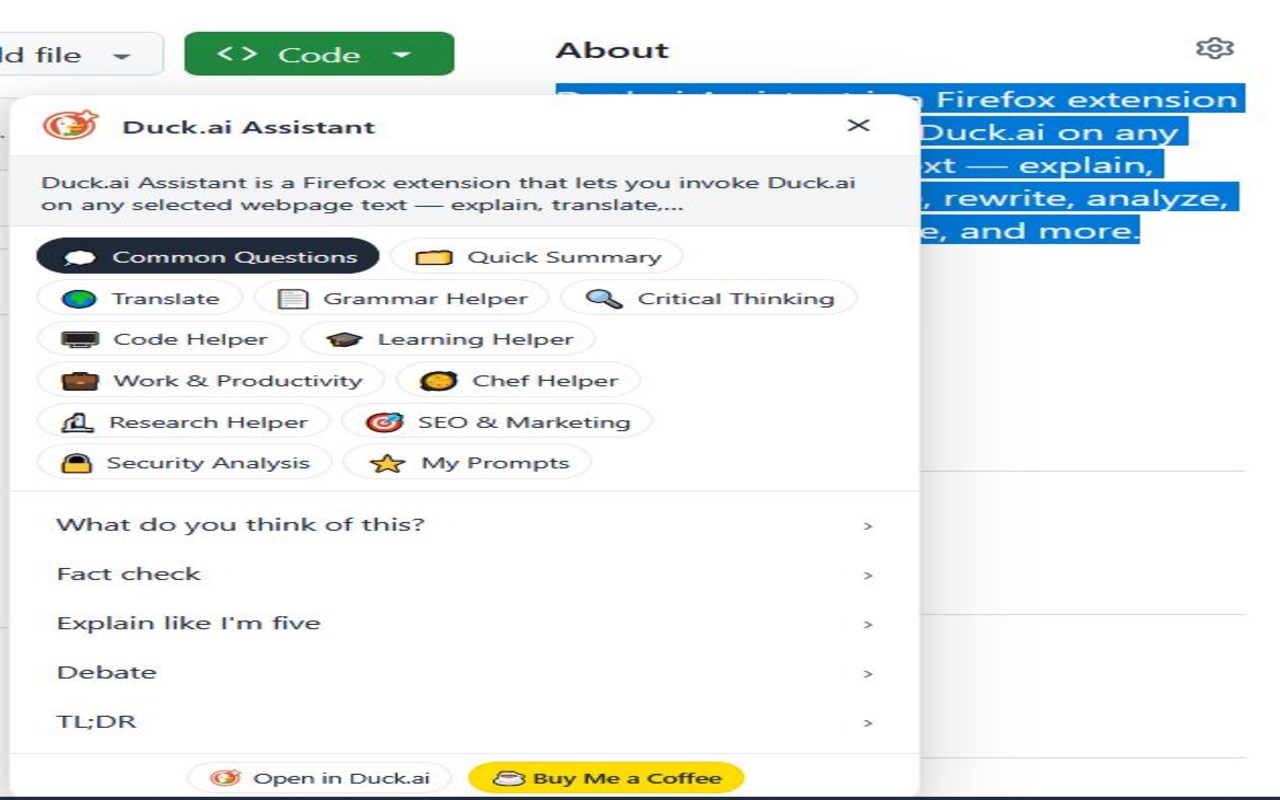Click the chevron beside 'What do you think of this?'

tap(868, 526)
